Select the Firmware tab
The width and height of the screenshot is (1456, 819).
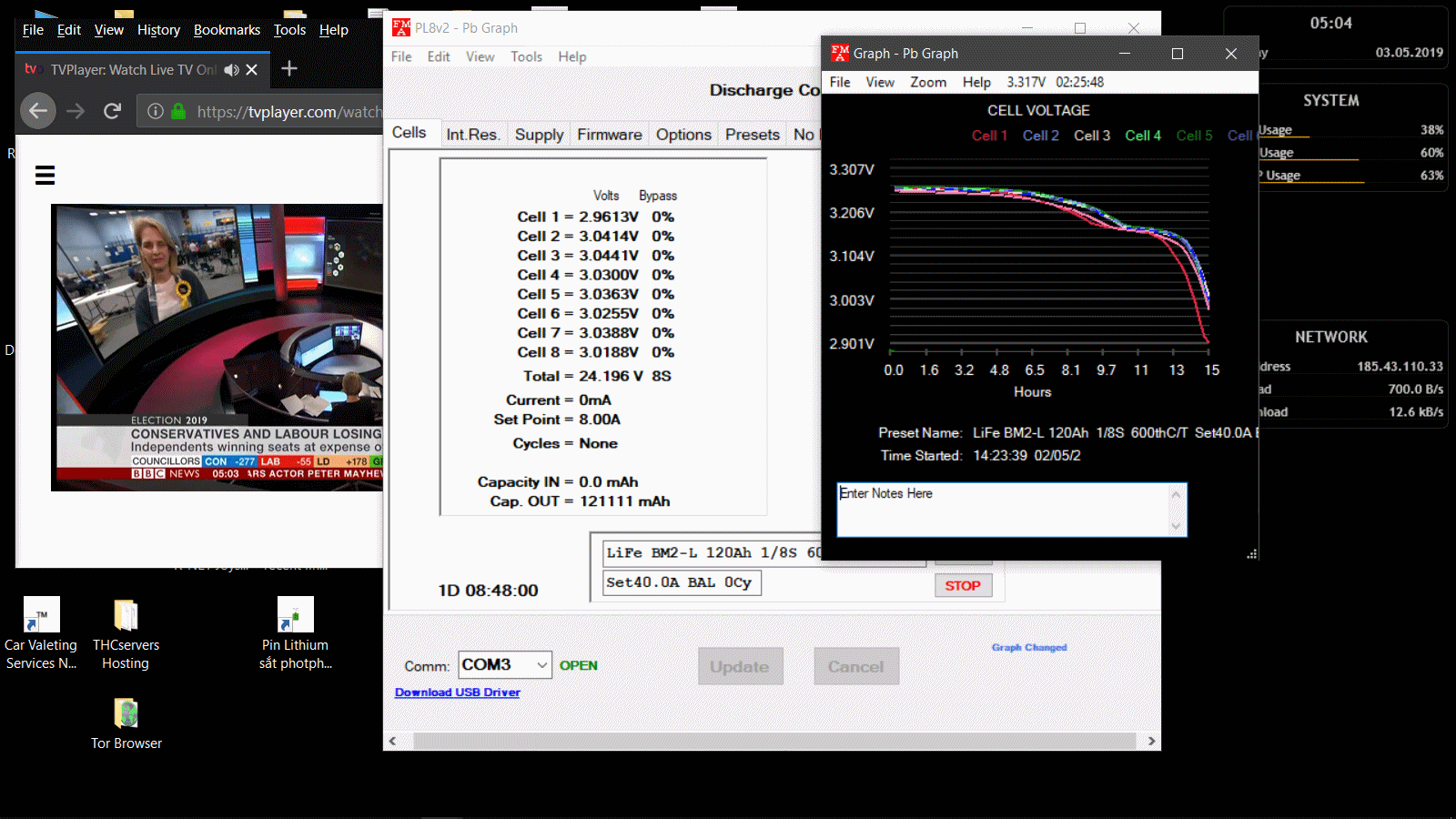click(609, 135)
